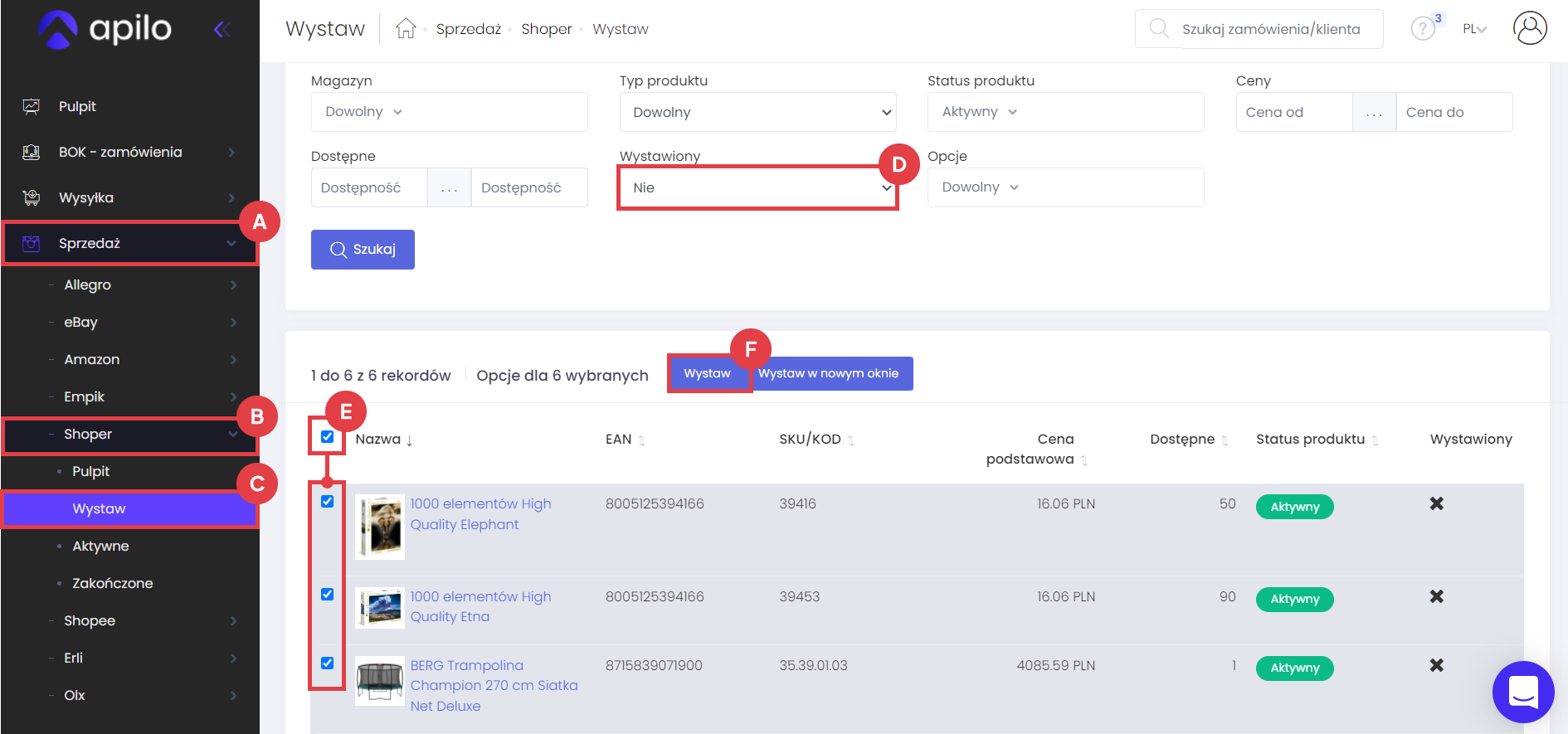The width and height of the screenshot is (1568, 734).
Task: Collapse sidebar using double chevron icon
Action: (222, 30)
